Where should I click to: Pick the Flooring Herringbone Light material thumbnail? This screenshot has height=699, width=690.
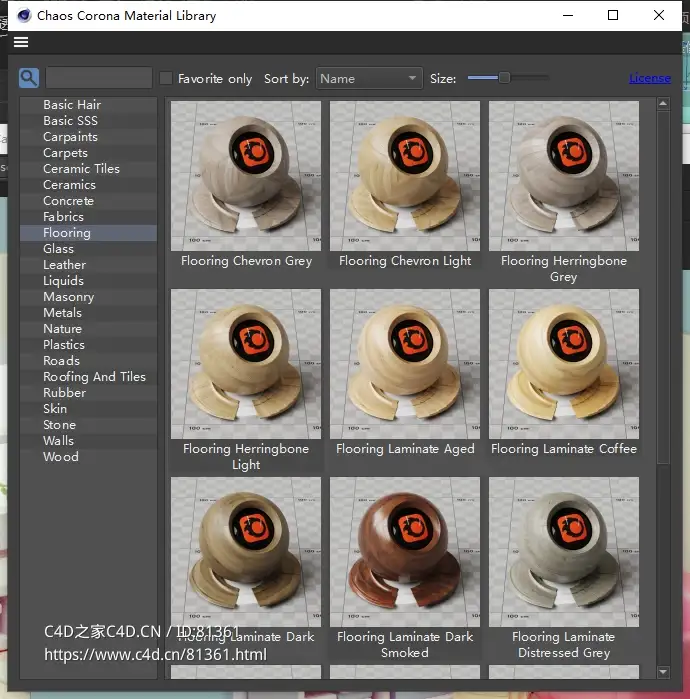click(246, 364)
